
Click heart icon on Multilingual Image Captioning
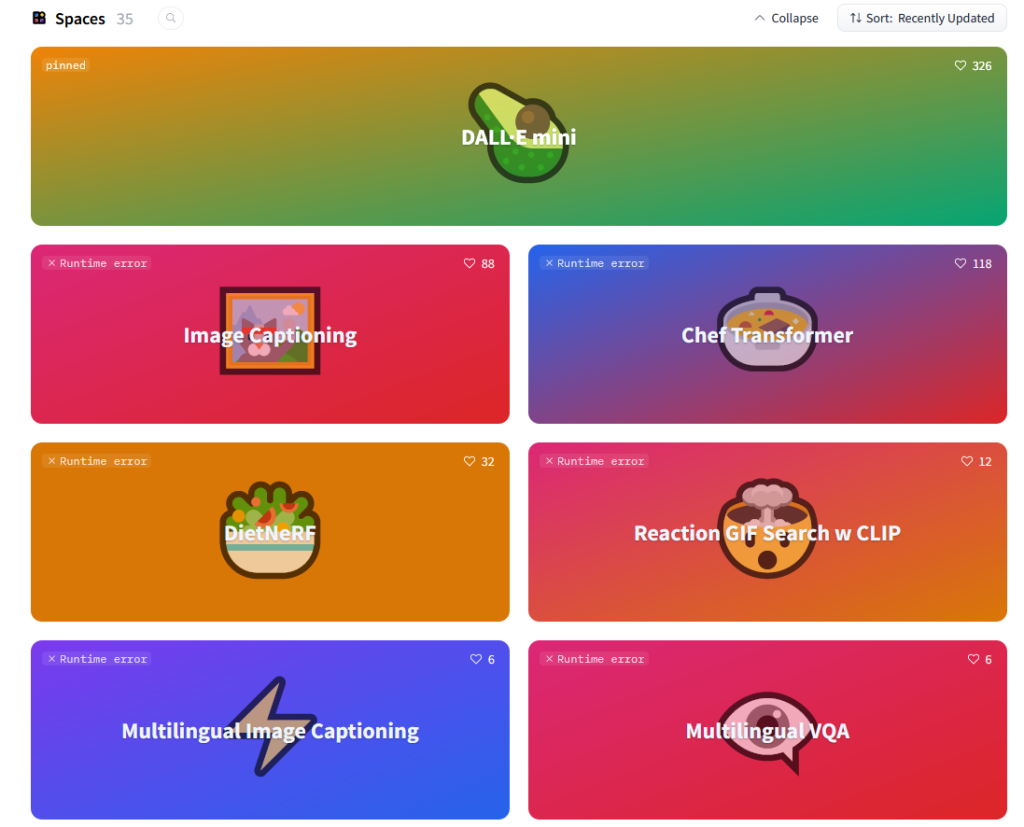(x=475, y=659)
